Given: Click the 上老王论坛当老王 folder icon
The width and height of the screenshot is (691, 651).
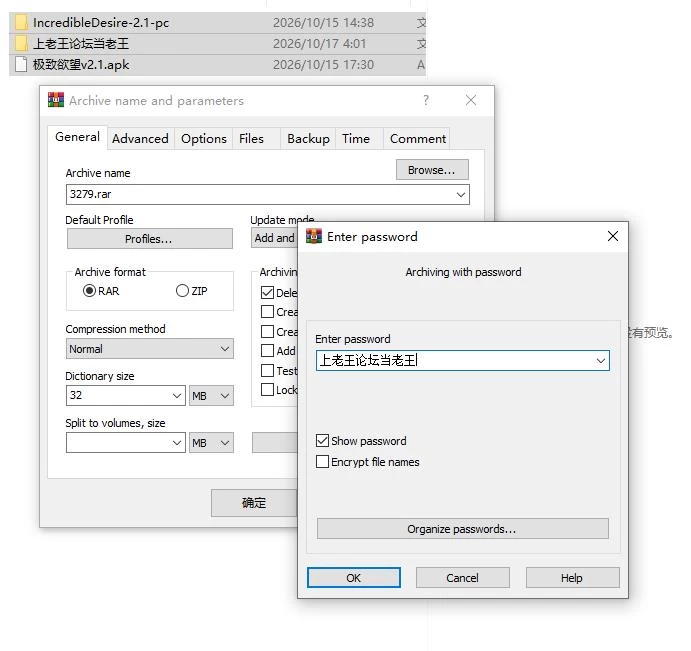Looking at the screenshot, I should coord(21,43).
